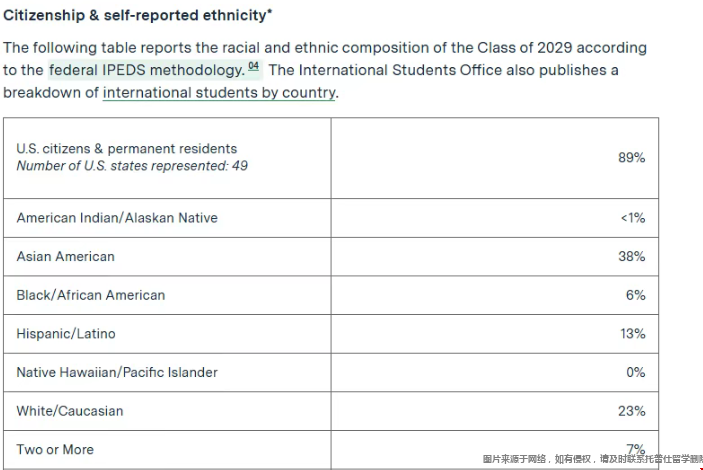
Task: Click the <1% value
Action: 632,218
